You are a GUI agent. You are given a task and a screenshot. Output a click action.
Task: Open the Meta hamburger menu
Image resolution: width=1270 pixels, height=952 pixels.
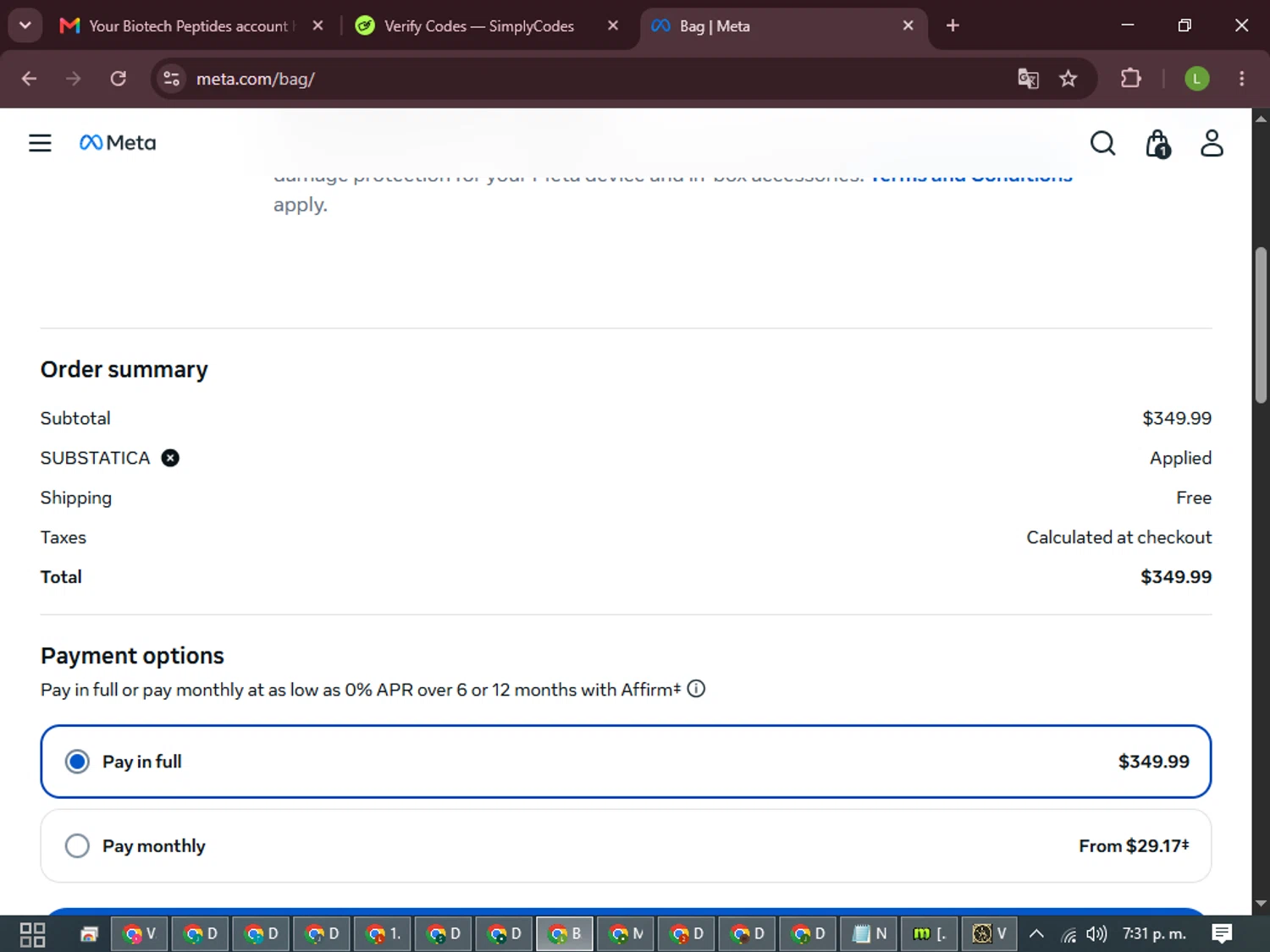tap(40, 143)
